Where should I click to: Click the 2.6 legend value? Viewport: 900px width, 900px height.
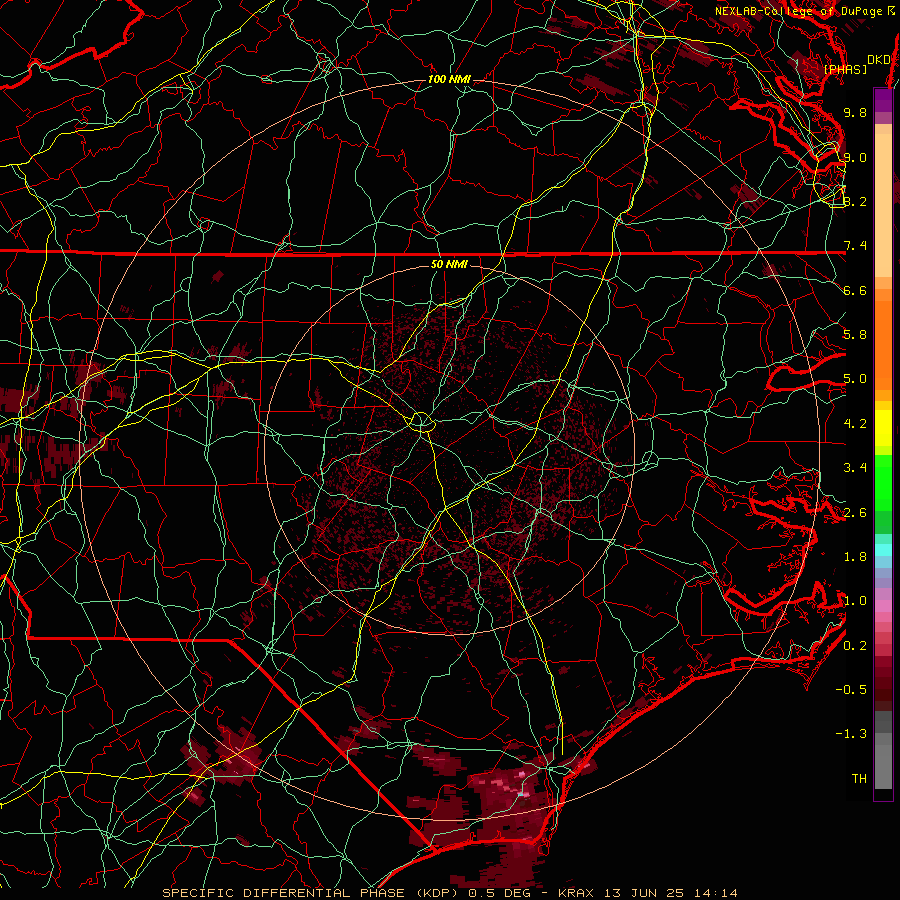[x=855, y=512]
